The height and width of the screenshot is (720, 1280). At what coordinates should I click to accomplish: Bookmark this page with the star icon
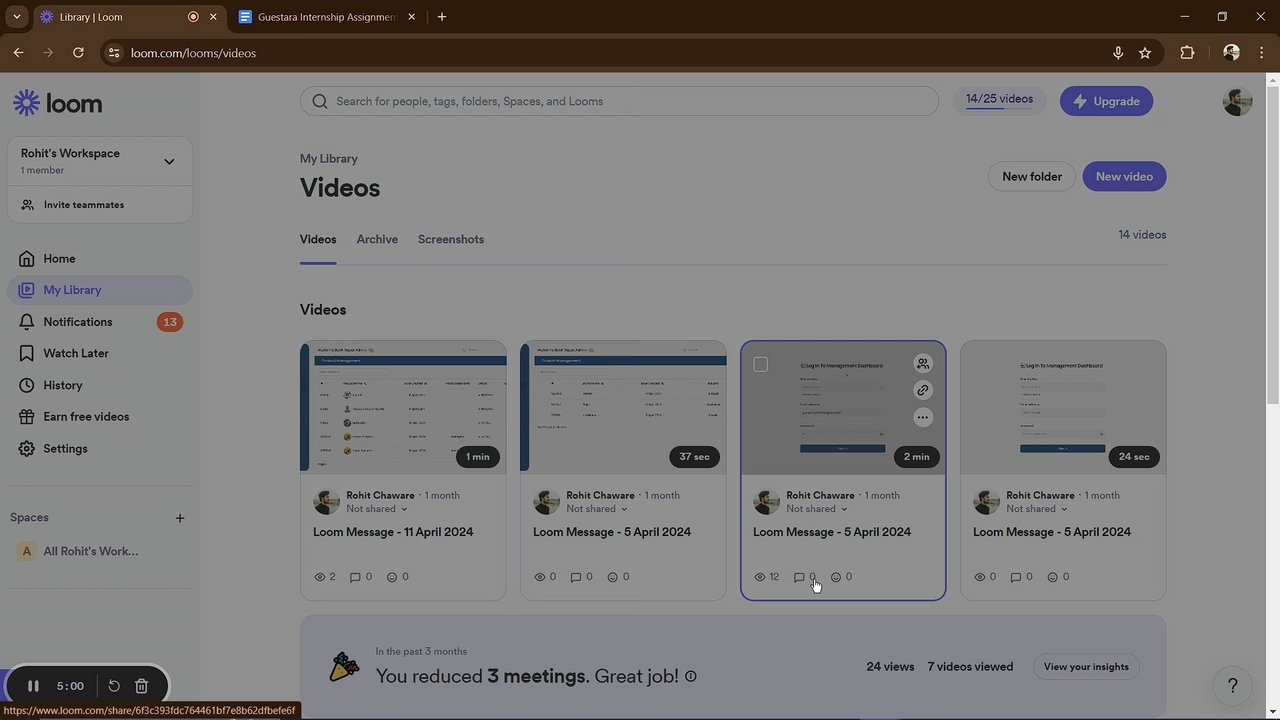coord(1145,53)
